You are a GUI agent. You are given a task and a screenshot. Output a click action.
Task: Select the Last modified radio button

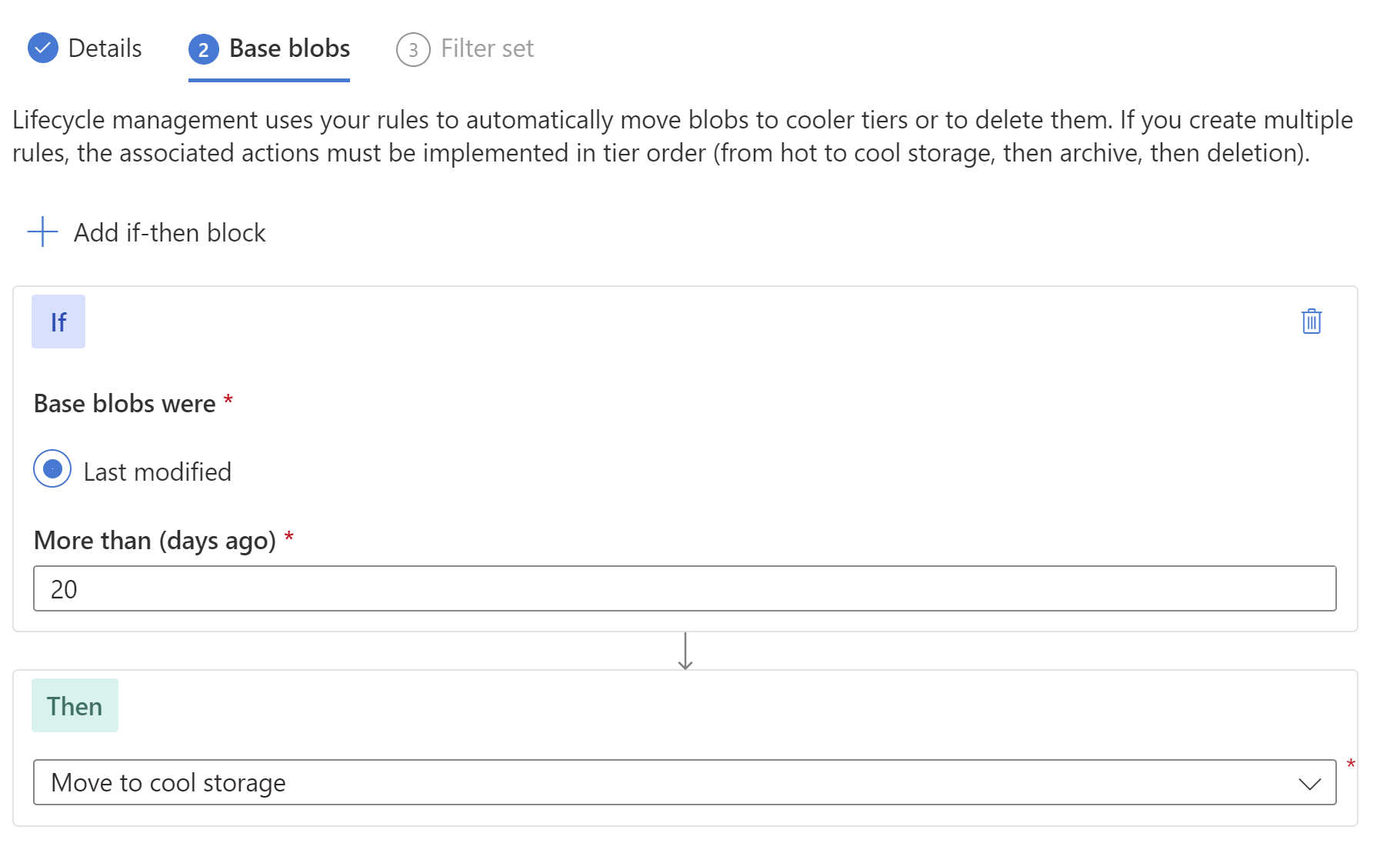point(52,468)
